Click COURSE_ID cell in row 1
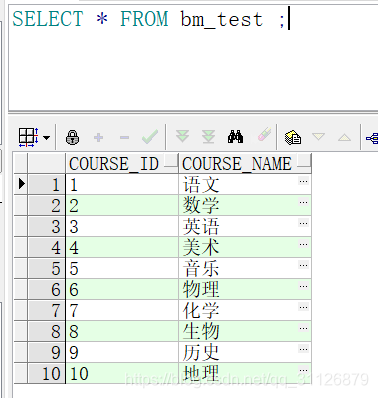The width and height of the screenshot is (378, 398). (x=122, y=184)
